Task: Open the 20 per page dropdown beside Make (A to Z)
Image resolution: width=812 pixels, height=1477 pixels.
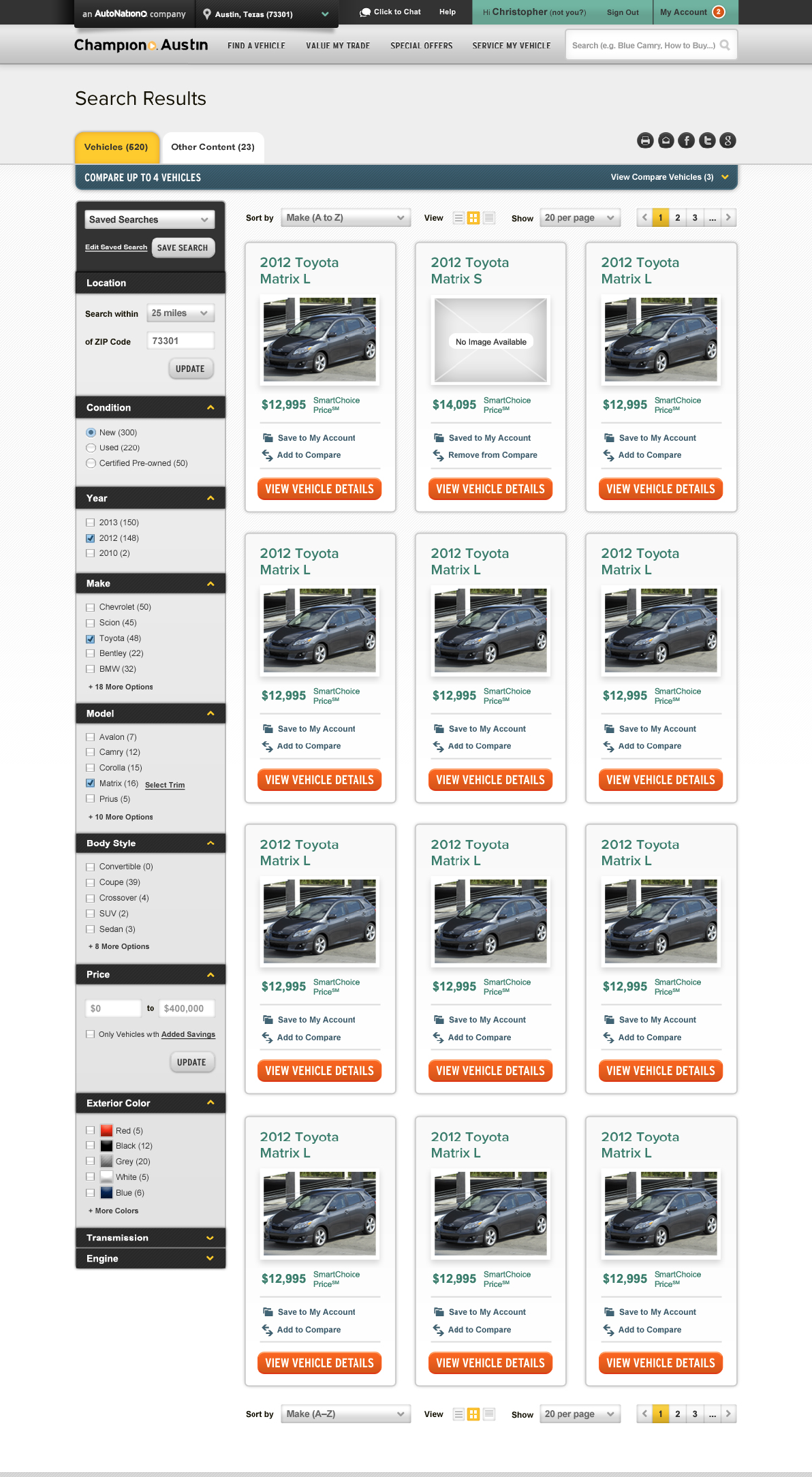Action: pyautogui.click(x=580, y=218)
